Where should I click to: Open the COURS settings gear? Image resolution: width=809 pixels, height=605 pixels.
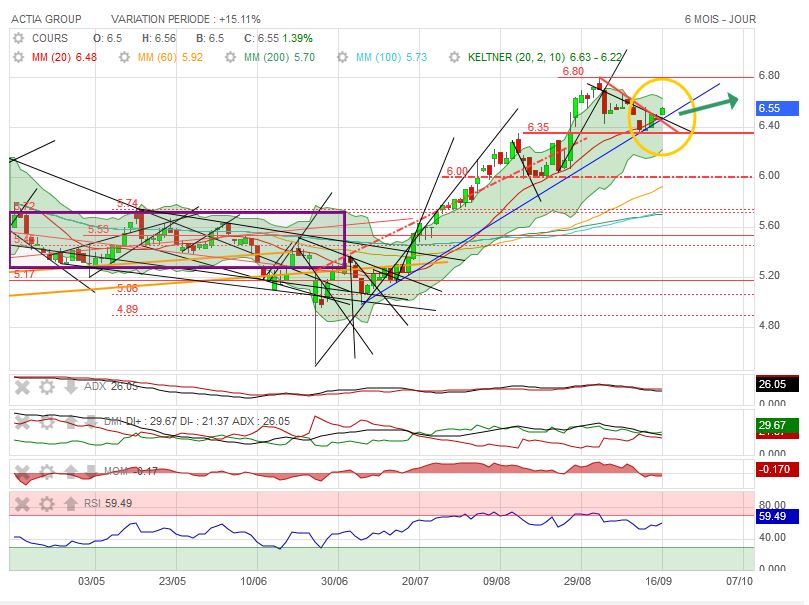tap(19, 38)
